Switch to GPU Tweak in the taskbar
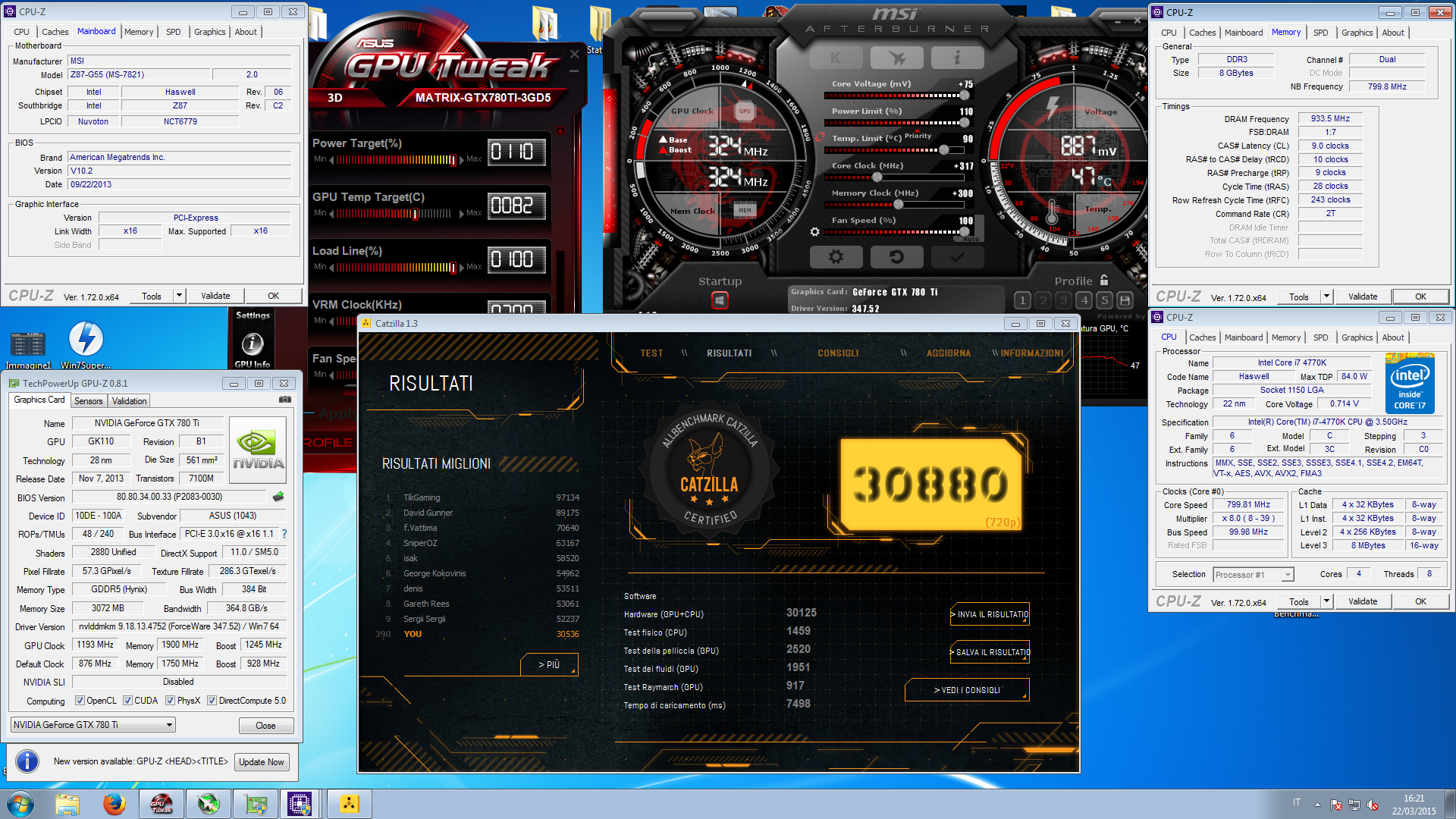This screenshot has height=819, width=1456. coord(162,804)
